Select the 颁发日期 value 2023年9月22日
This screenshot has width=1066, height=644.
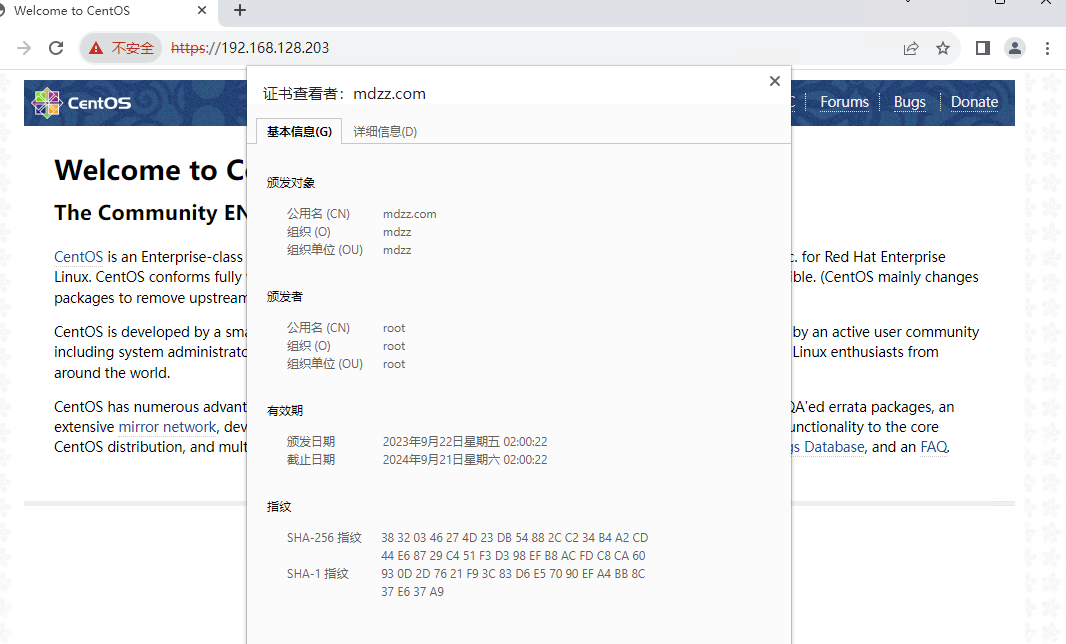point(465,441)
